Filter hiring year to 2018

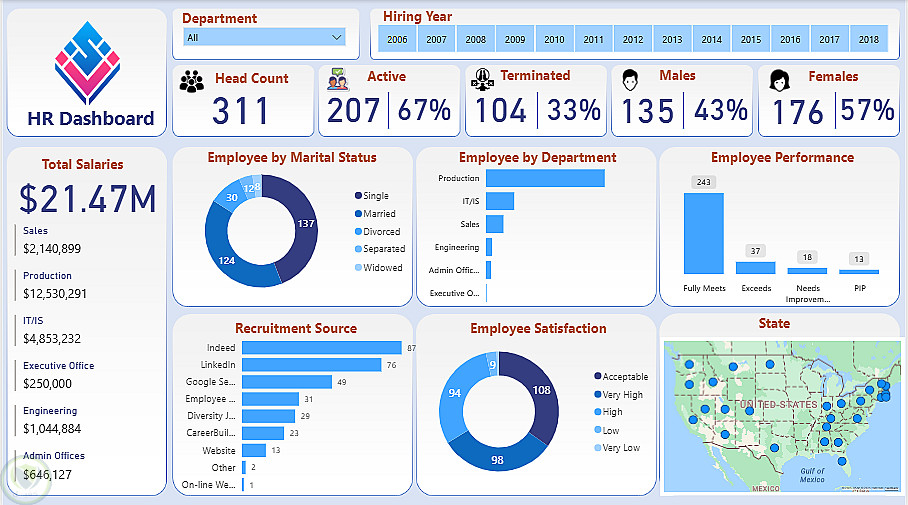[869, 39]
